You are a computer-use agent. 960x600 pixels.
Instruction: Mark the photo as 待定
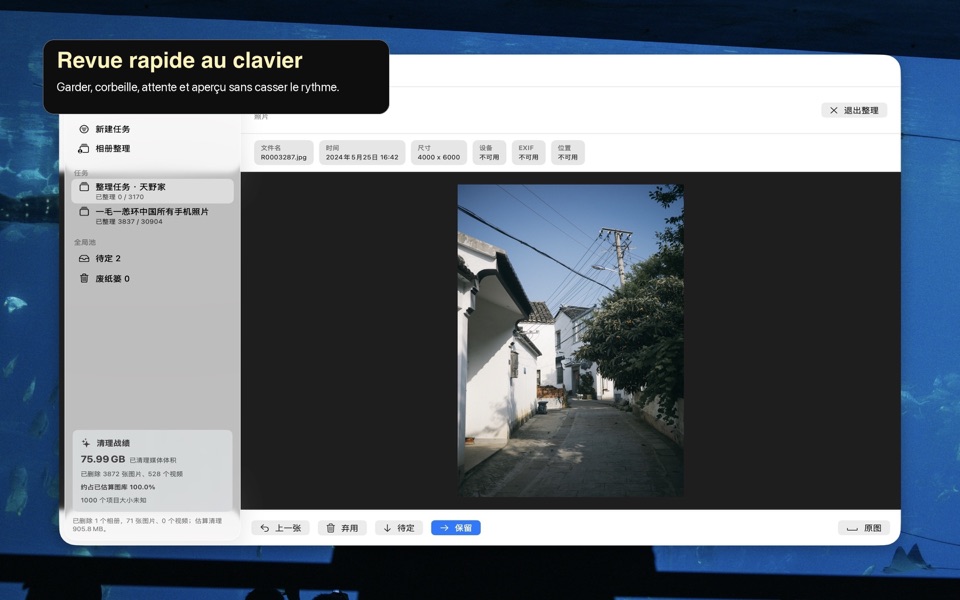(x=399, y=528)
